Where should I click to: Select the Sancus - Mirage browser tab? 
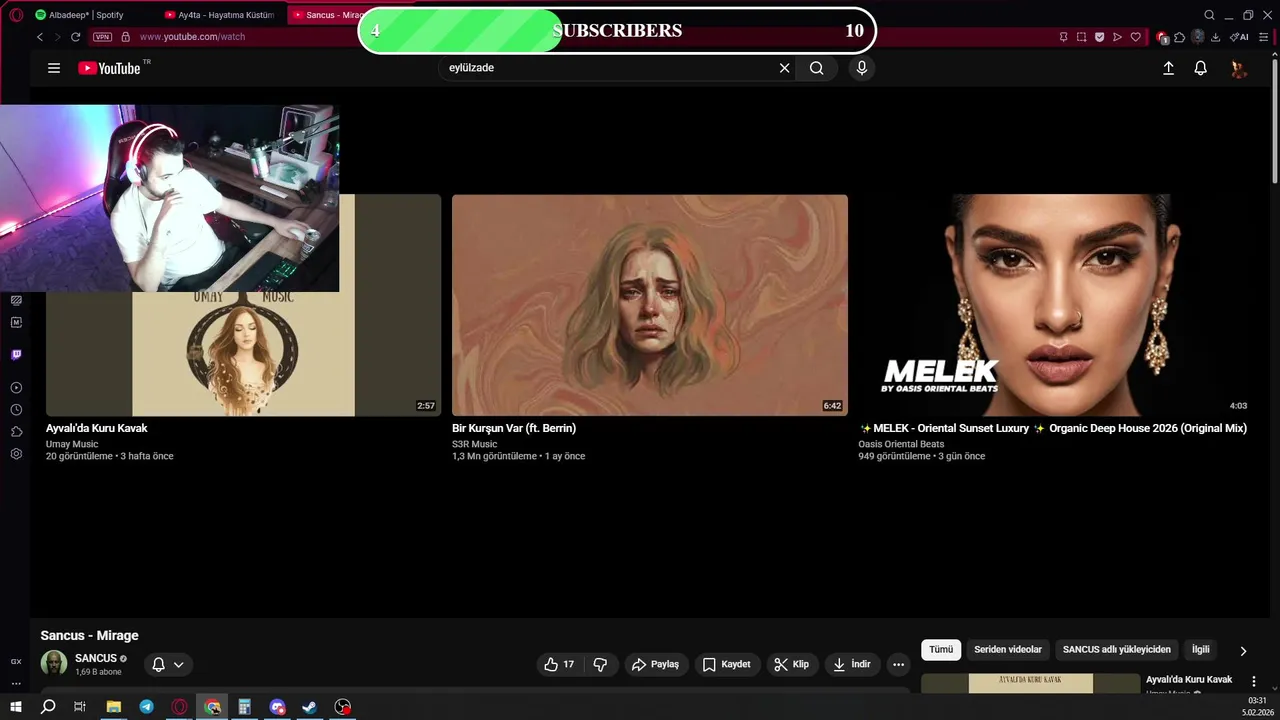pos(328,15)
